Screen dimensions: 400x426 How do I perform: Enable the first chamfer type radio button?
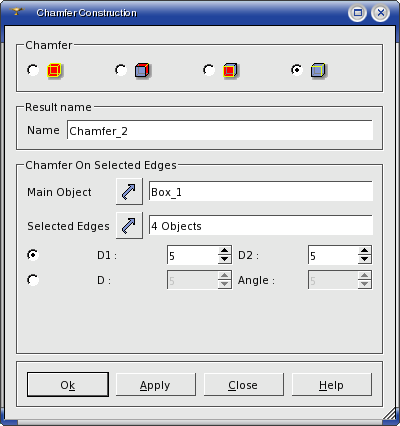point(33,70)
